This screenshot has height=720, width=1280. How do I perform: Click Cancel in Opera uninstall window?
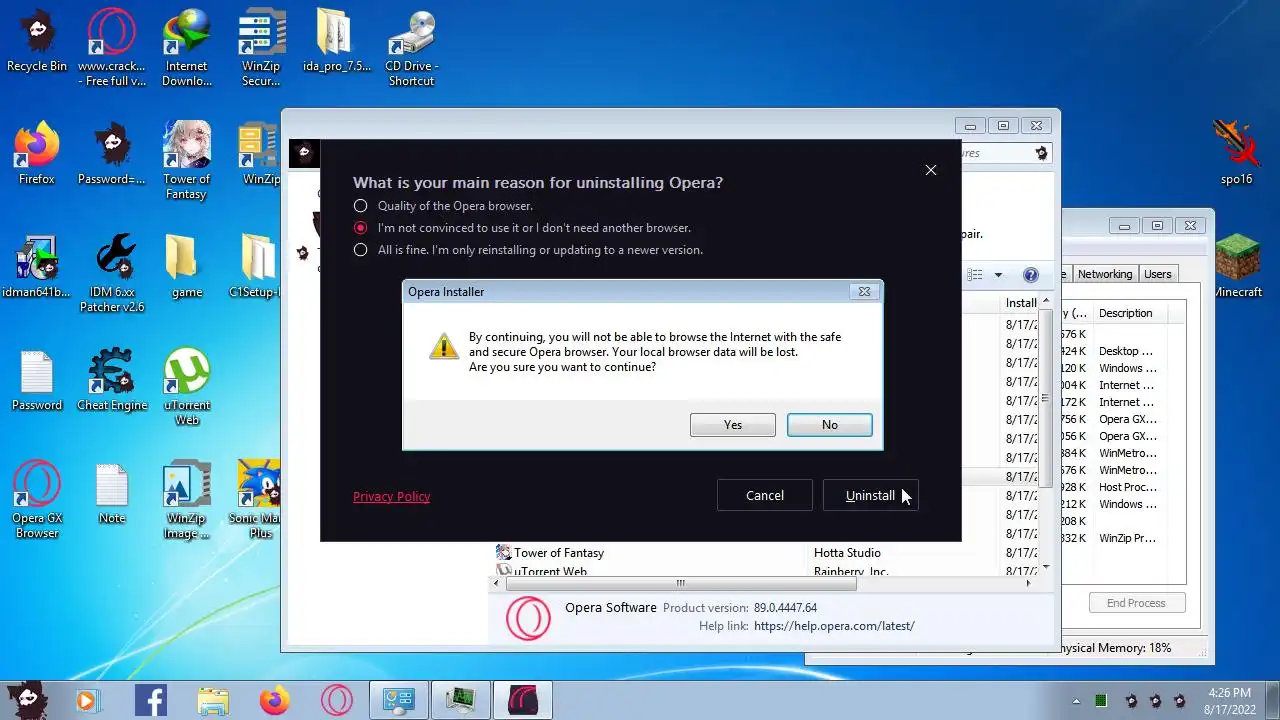764,495
